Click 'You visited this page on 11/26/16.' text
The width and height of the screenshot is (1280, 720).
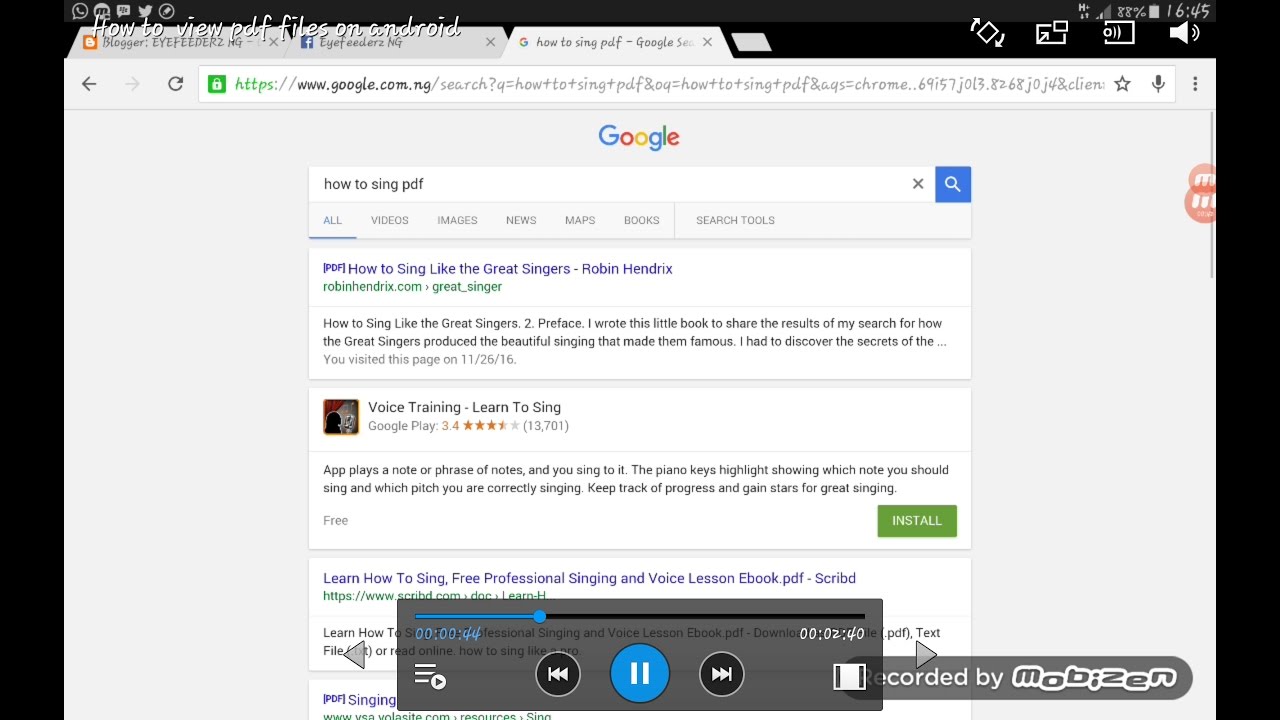click(x=419, y=359)
